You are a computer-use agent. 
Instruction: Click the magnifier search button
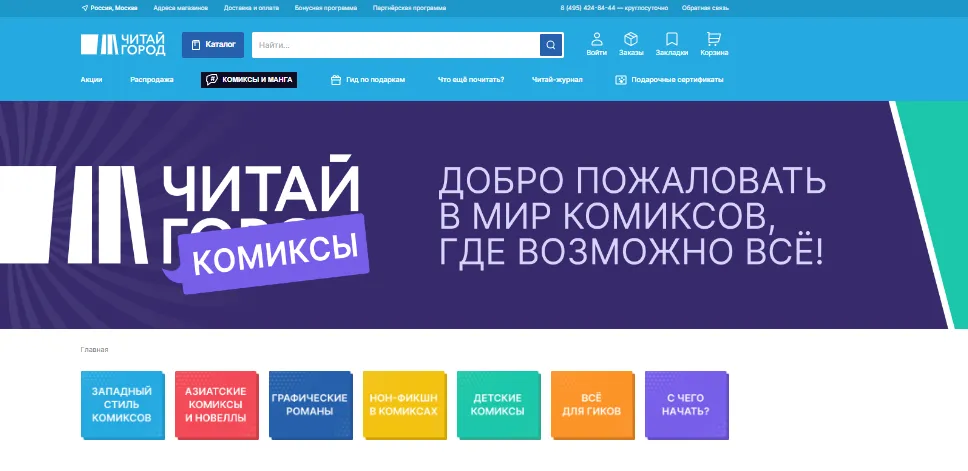click(x=551, y=45)
